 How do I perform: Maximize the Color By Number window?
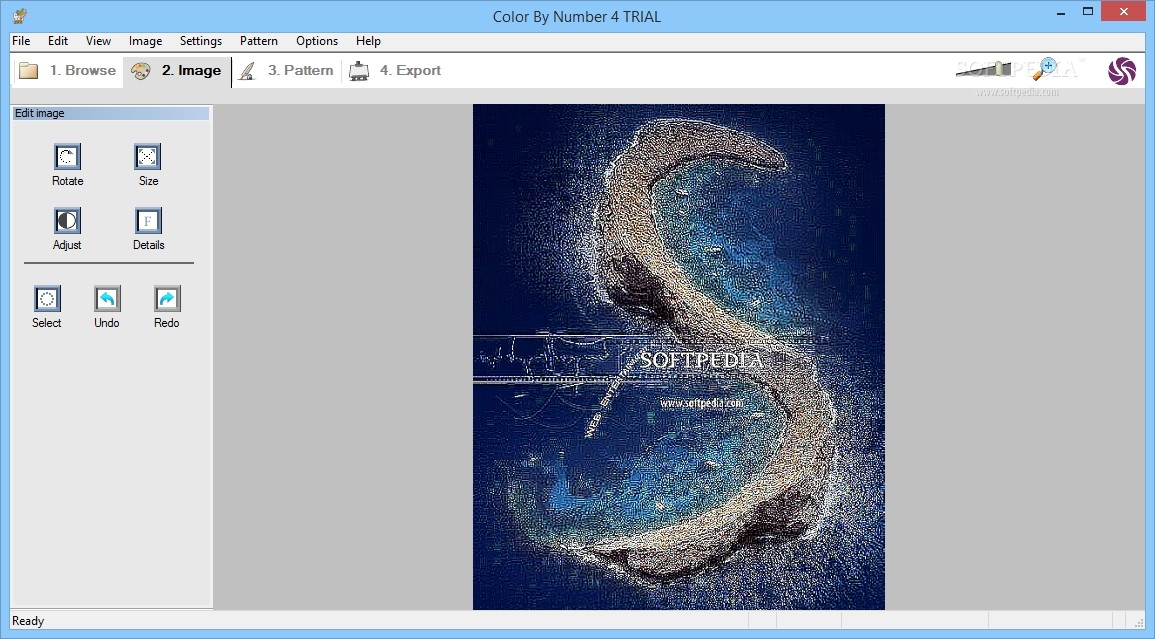1088,12
